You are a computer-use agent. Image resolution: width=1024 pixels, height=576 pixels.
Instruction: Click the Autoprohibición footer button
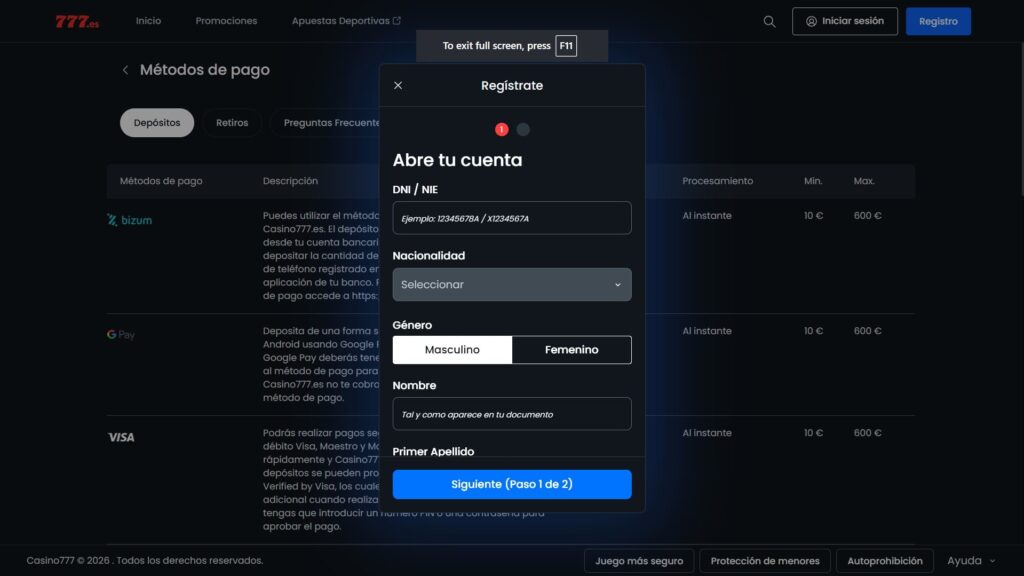coord(884,561)
